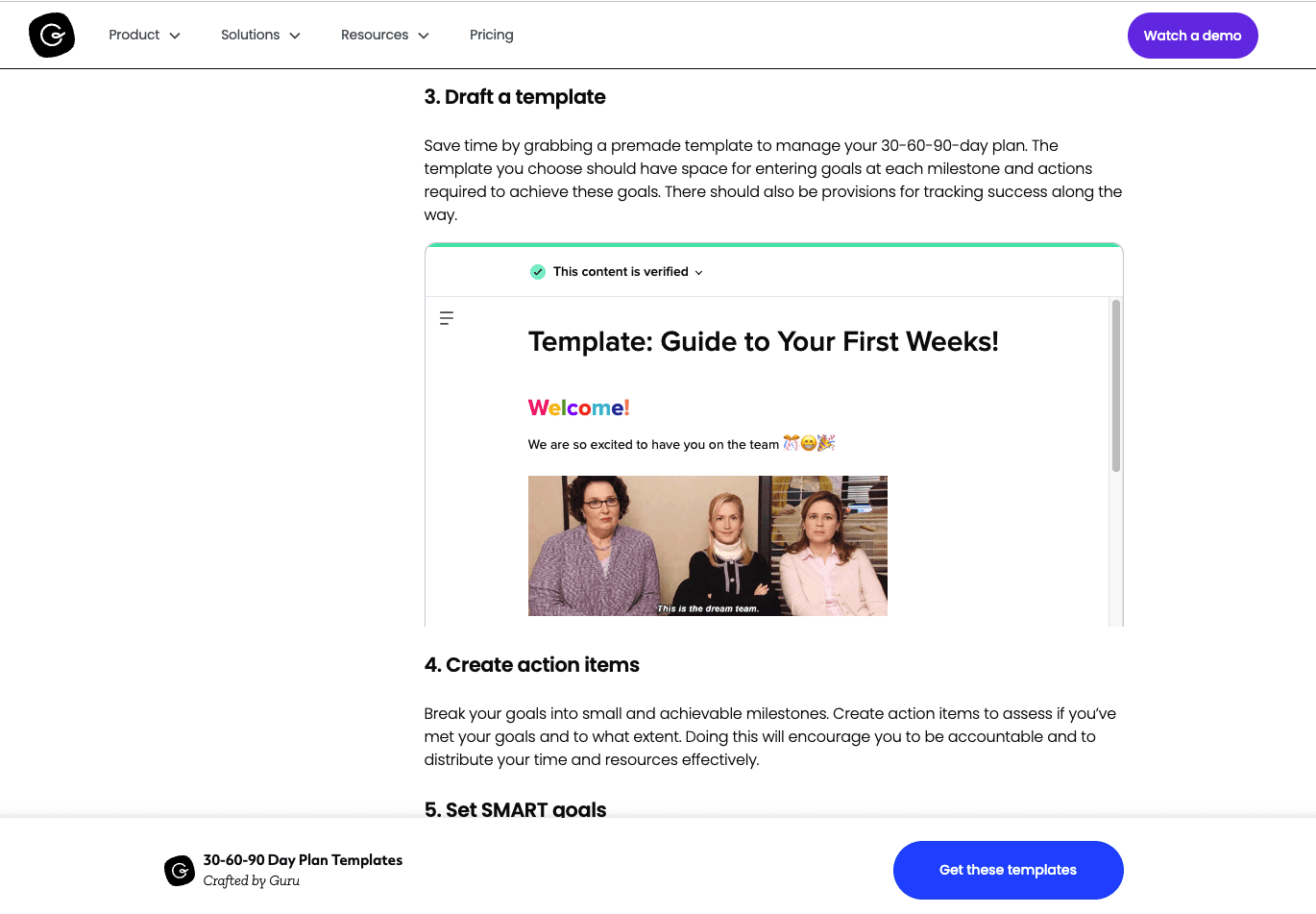Image resolution: width=1316 pixels, height=914 pixels.
Task: Click the Guru logo in the header
Action: pyautogui.click(x=52, y=36)
